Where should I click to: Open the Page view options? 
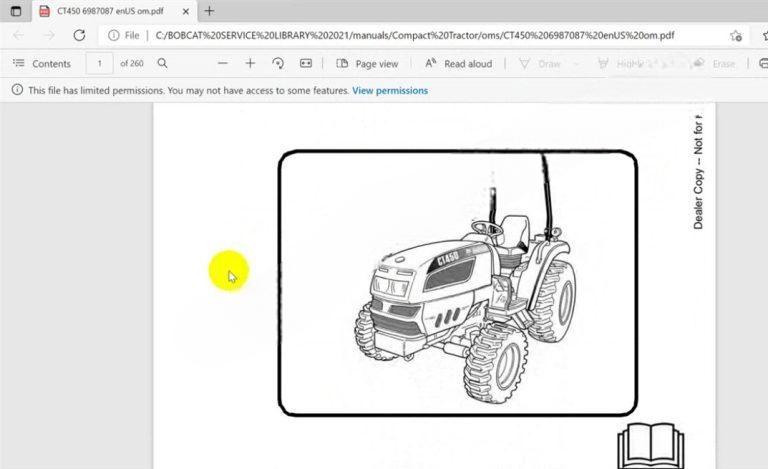[367, 63]
